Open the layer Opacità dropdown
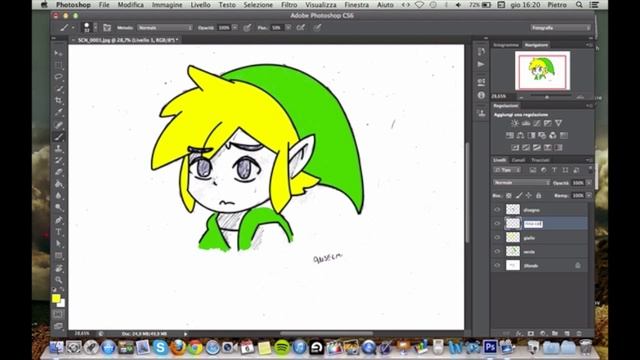Screen dimensions: 640x360 (x=589, y=182)
